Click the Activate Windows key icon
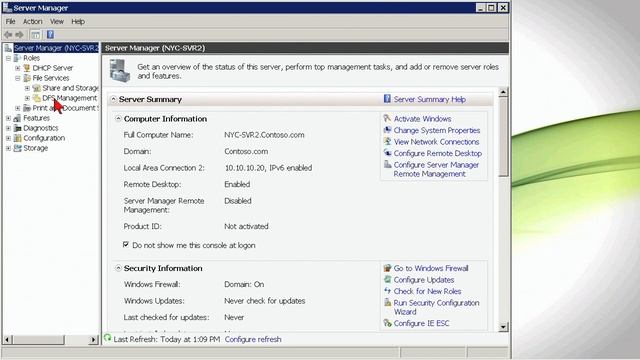The height and width of the screenshot is (360, 640). [x=387, y=118]
